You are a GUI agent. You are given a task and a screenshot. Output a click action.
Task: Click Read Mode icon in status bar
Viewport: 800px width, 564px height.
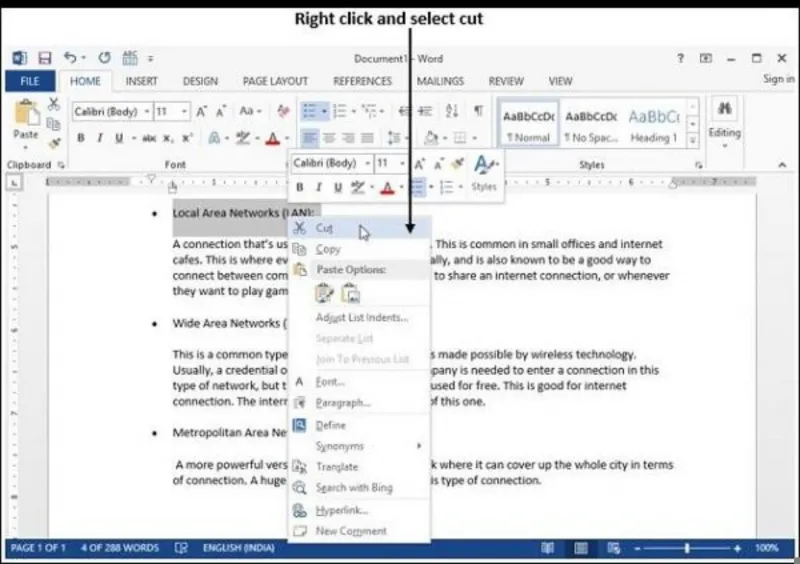pos(547,548)
